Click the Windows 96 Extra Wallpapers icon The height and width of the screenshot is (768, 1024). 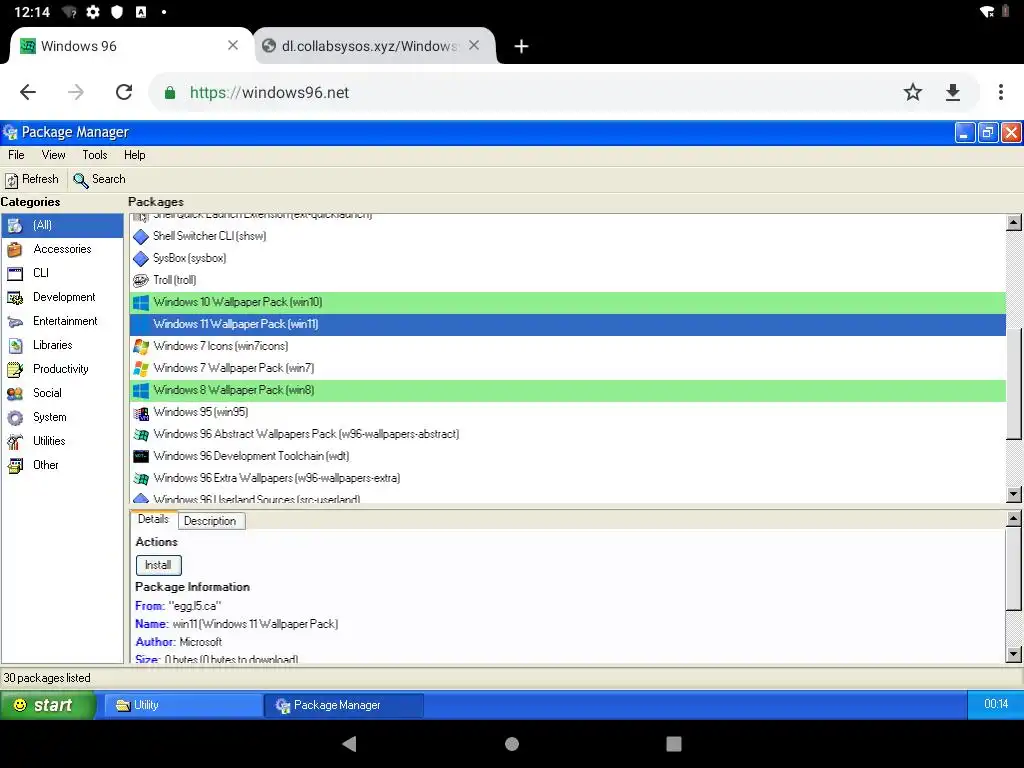pos(140,479)
